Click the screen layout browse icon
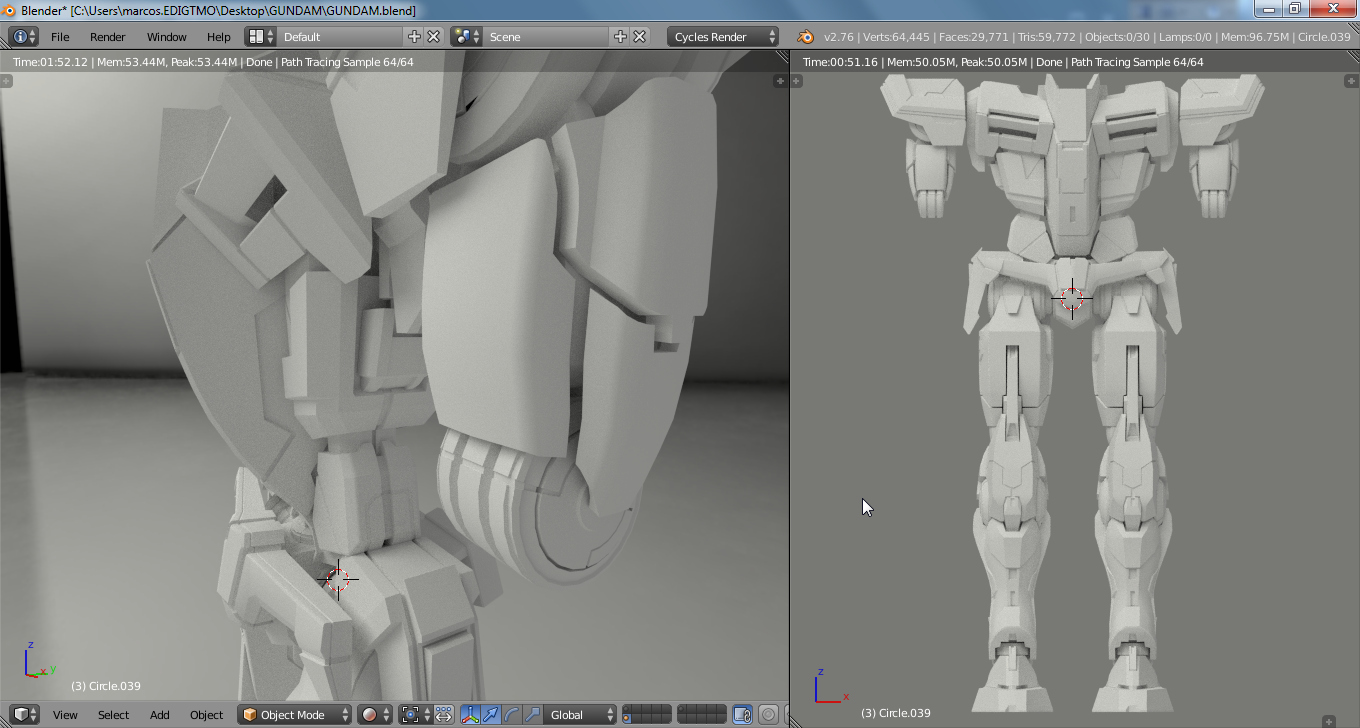 tap(261, 37)
